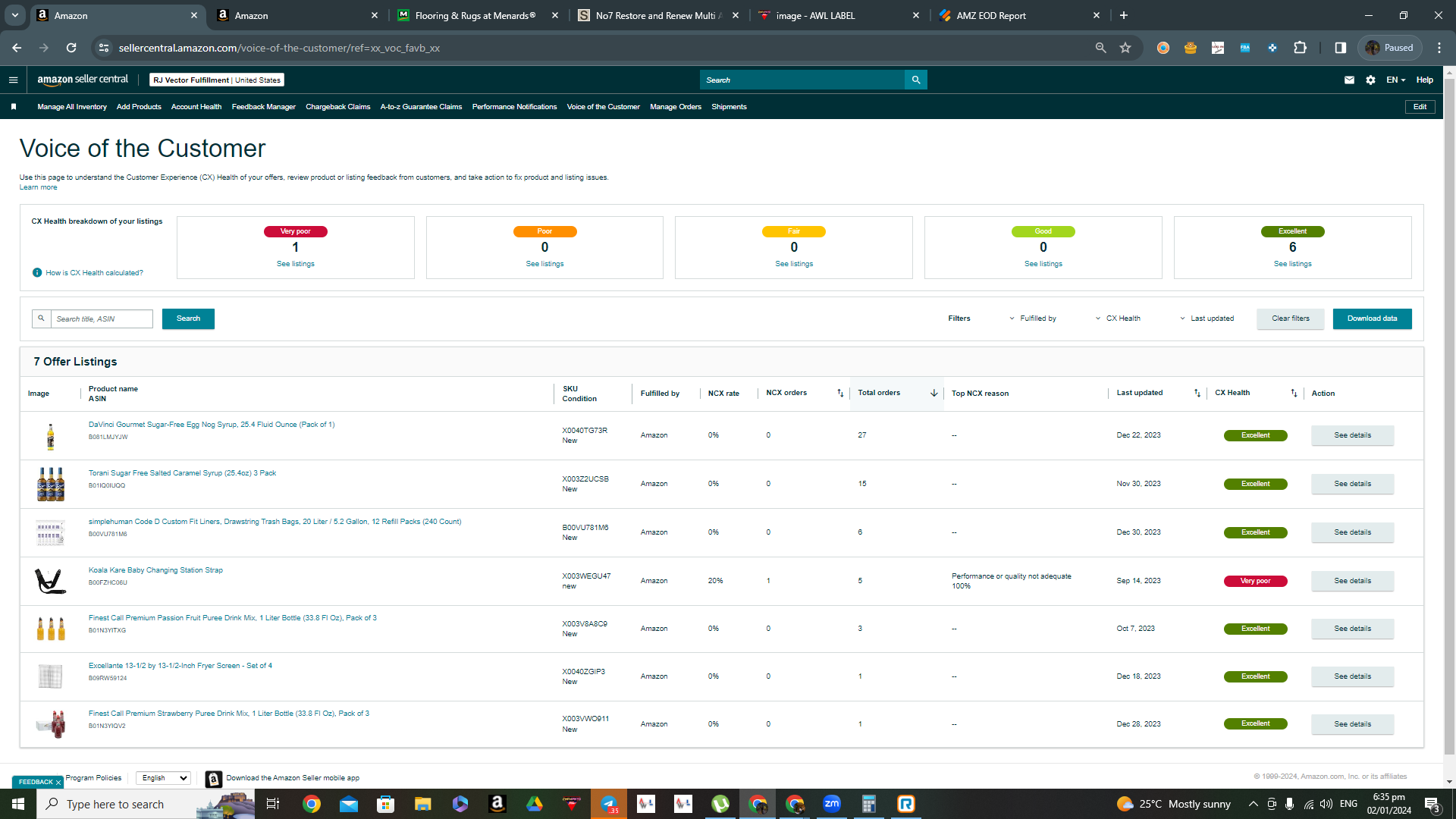See listings under Very poor
This screenshot has width=1456, height=819.
pos(295,264)
